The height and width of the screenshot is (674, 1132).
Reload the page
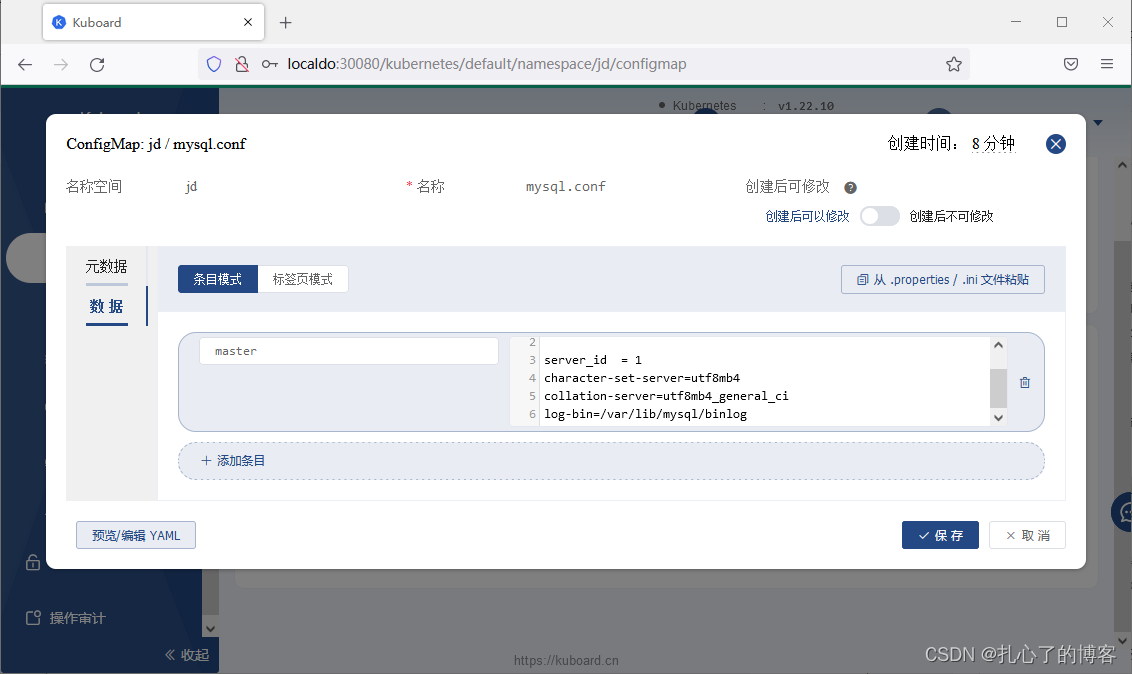click(x=97, y=64)
